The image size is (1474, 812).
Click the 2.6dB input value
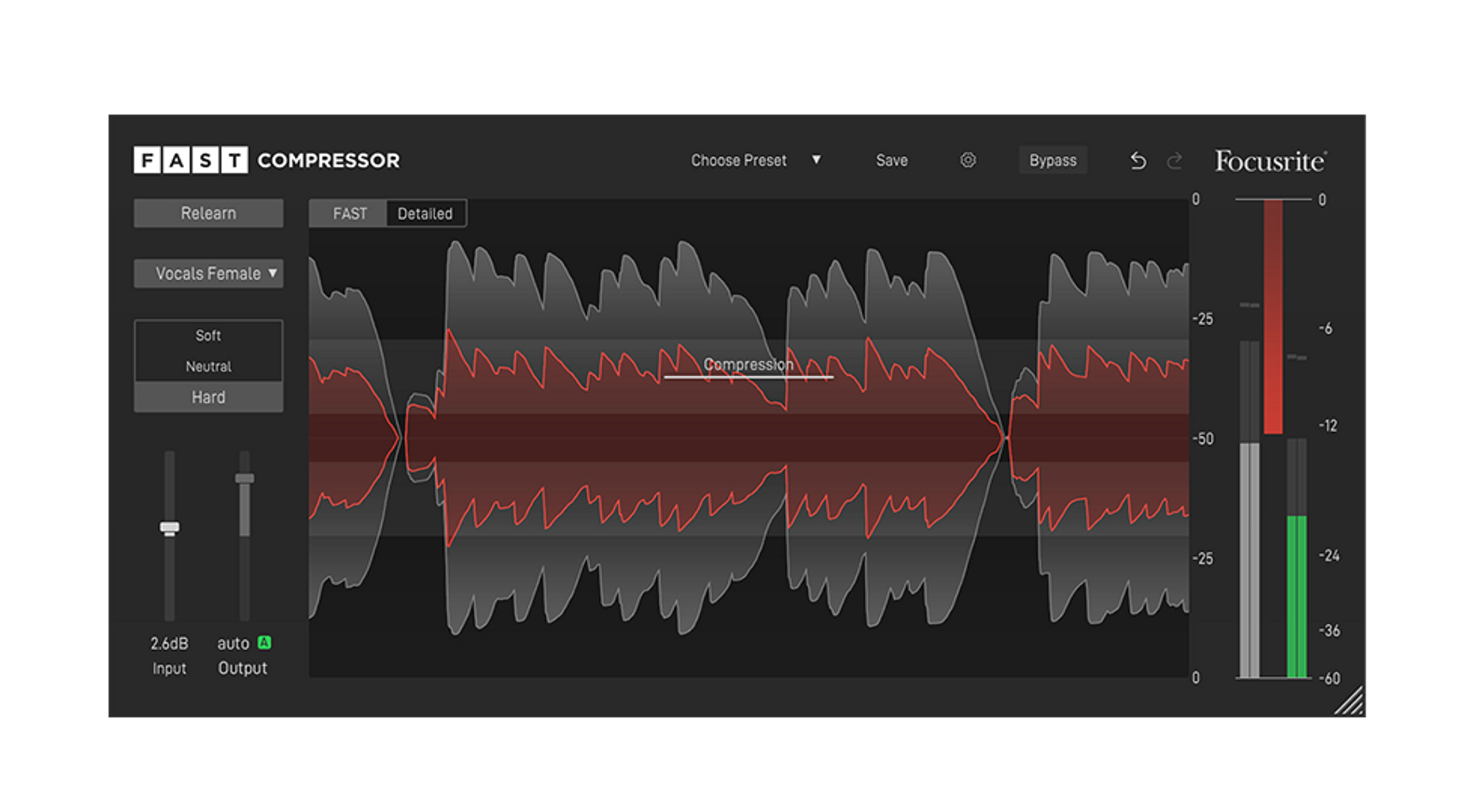(x=169, y=643)
